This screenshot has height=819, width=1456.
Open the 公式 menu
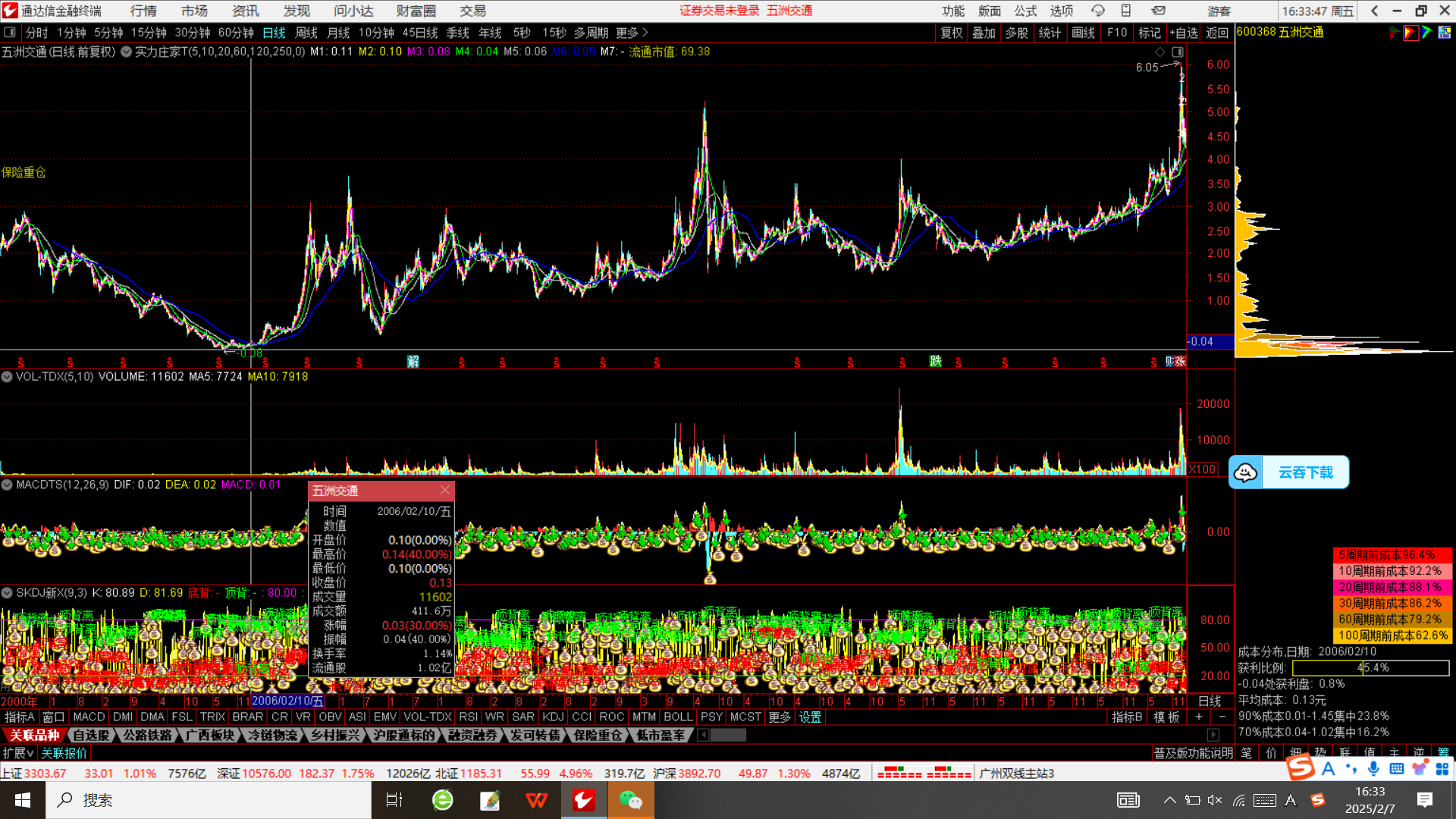coord(1025,11)
